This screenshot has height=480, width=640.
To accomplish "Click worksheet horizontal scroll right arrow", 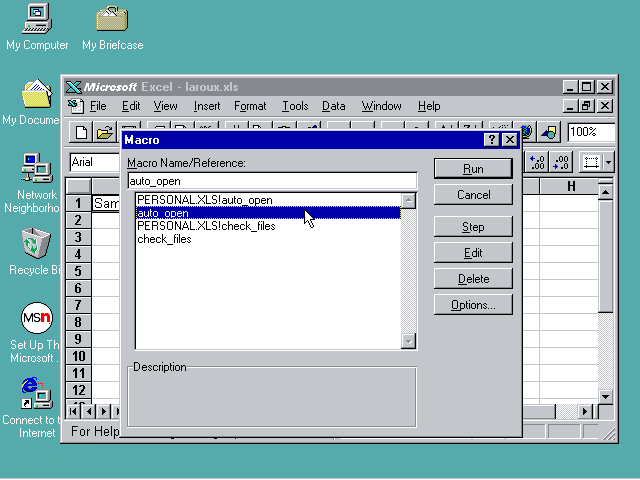I will [585, 411].
